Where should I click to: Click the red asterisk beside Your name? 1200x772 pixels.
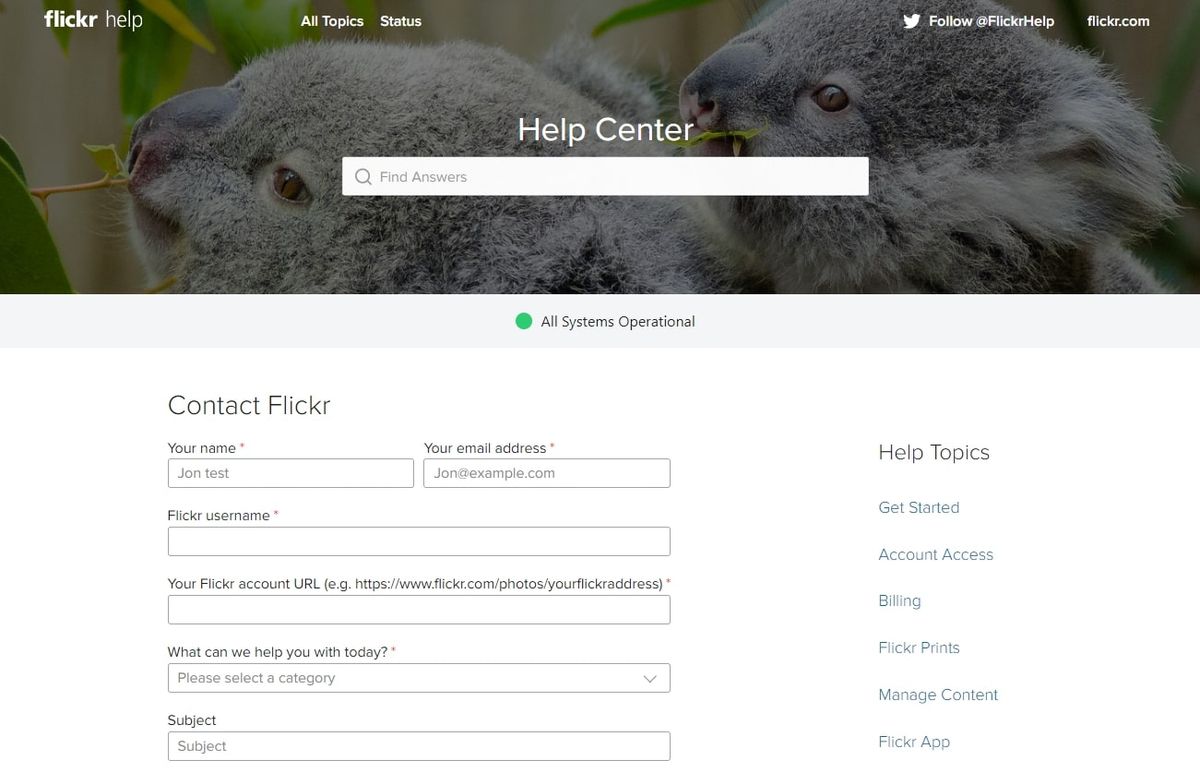pos(242,445)
